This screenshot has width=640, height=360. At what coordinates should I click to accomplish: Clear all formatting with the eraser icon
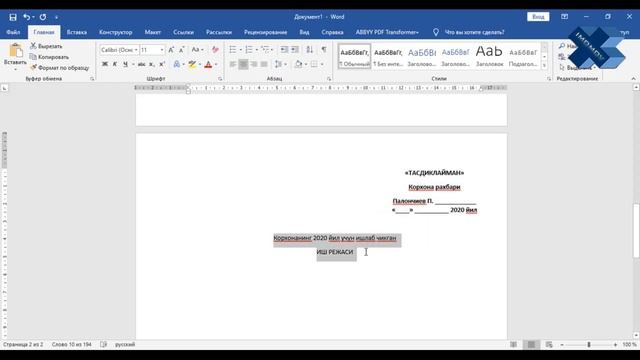pos(216,50)
